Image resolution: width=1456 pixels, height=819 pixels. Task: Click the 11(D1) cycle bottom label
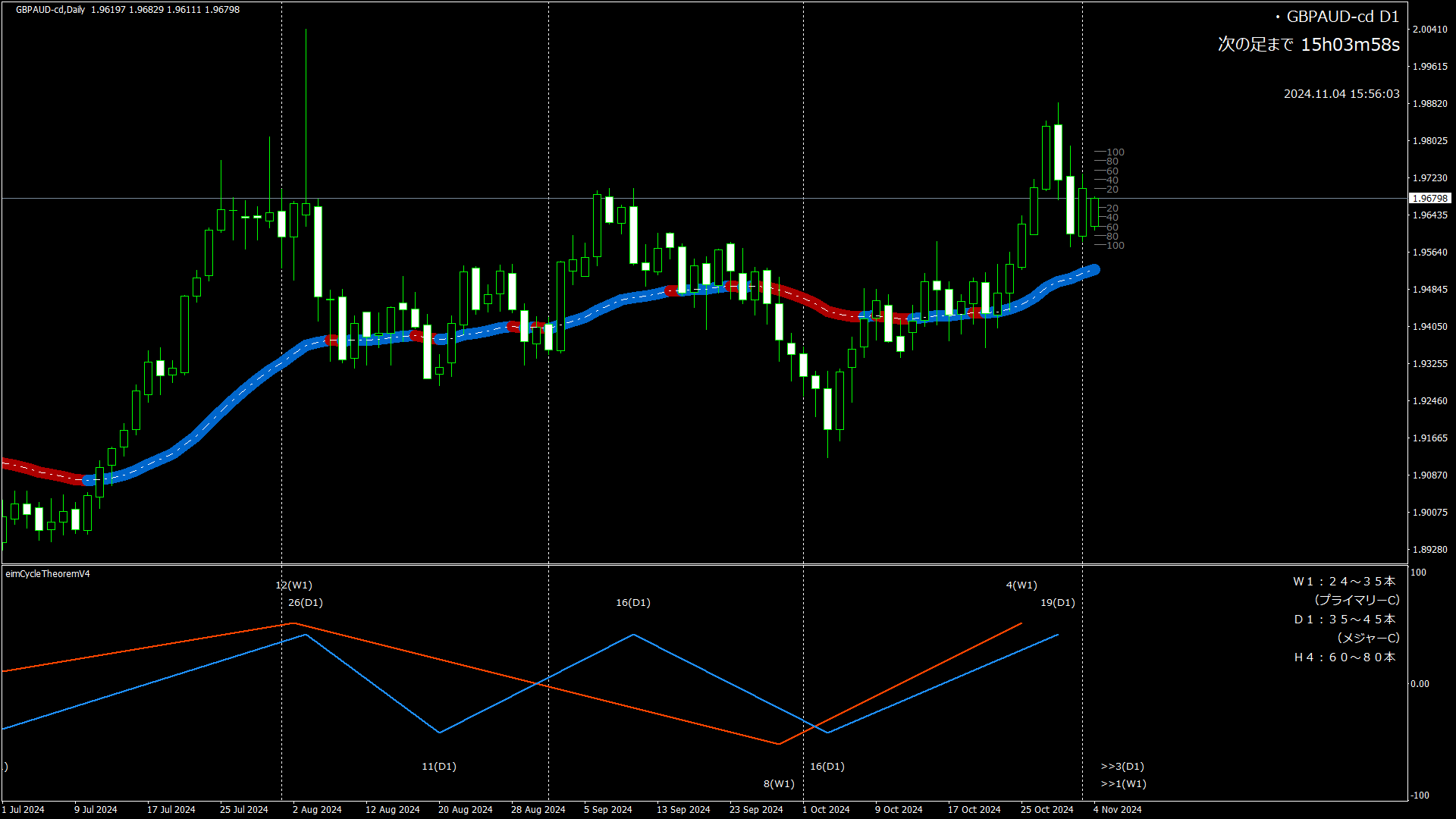[439, 767]
